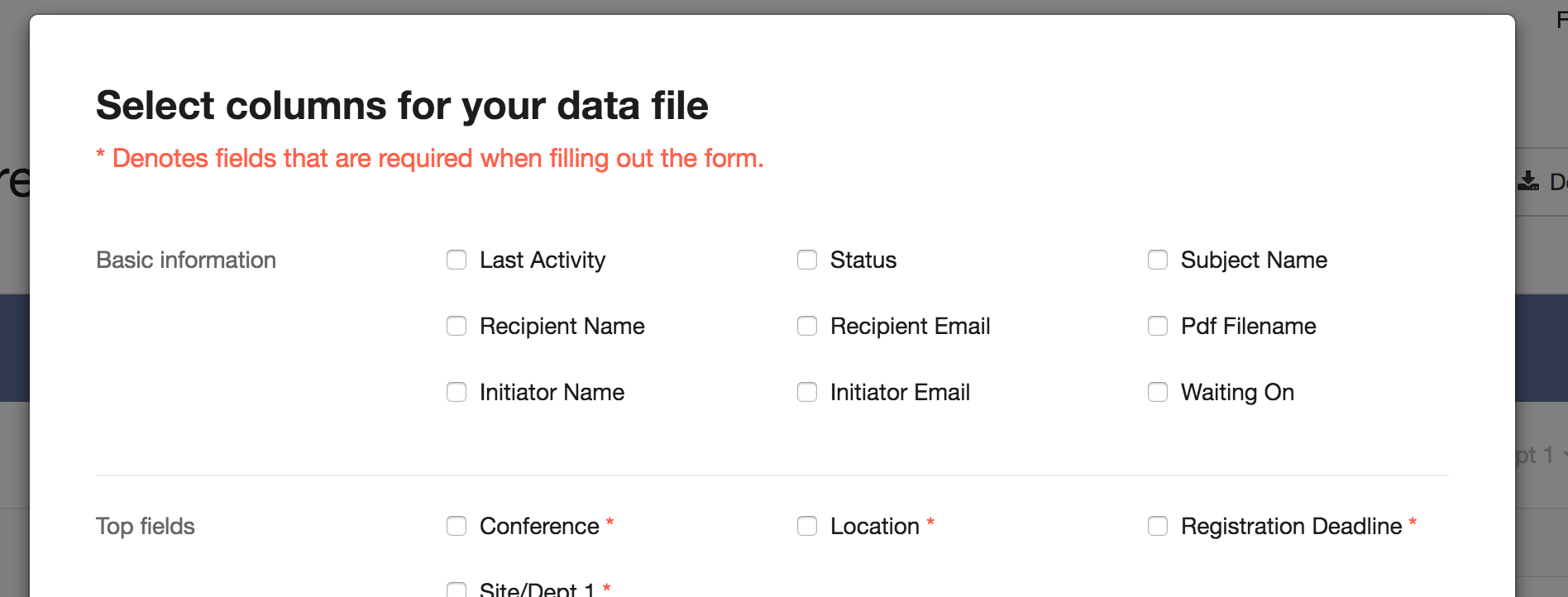The image size is (1568, 597).
Task: Click the Top fields section label
Action: tap(146, 526)
